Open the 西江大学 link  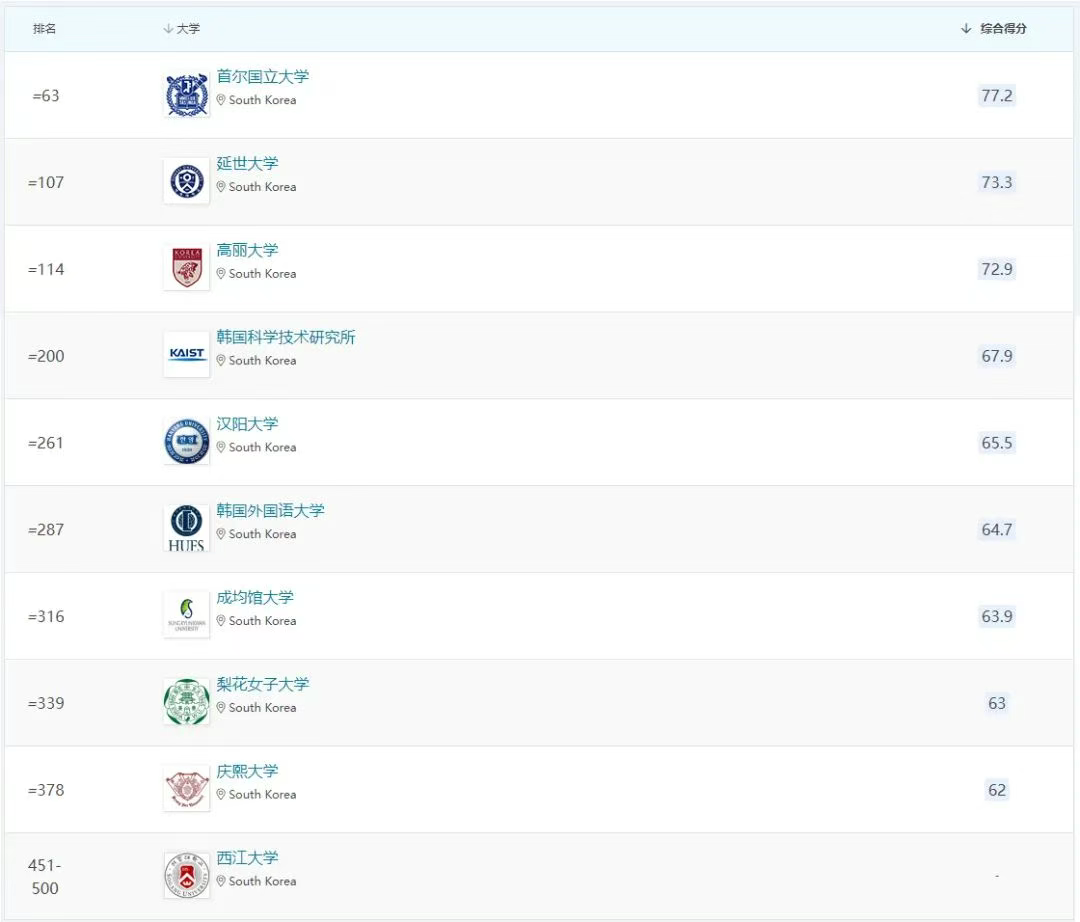tap(247, 857)
